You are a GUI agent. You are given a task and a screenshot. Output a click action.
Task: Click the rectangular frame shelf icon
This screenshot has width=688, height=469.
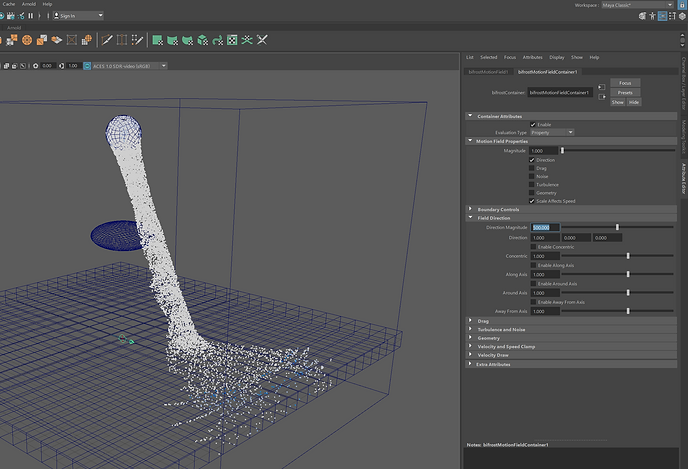pos(122,40)
